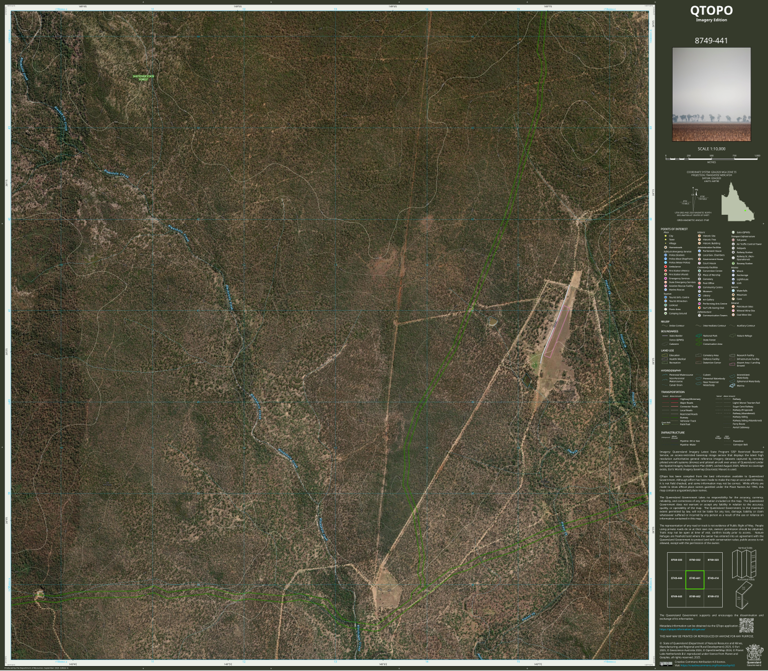Open the Creative Commons licence link
Image resolution: width=768 pixels, height=671 pixels.
(x=707, y=665)
